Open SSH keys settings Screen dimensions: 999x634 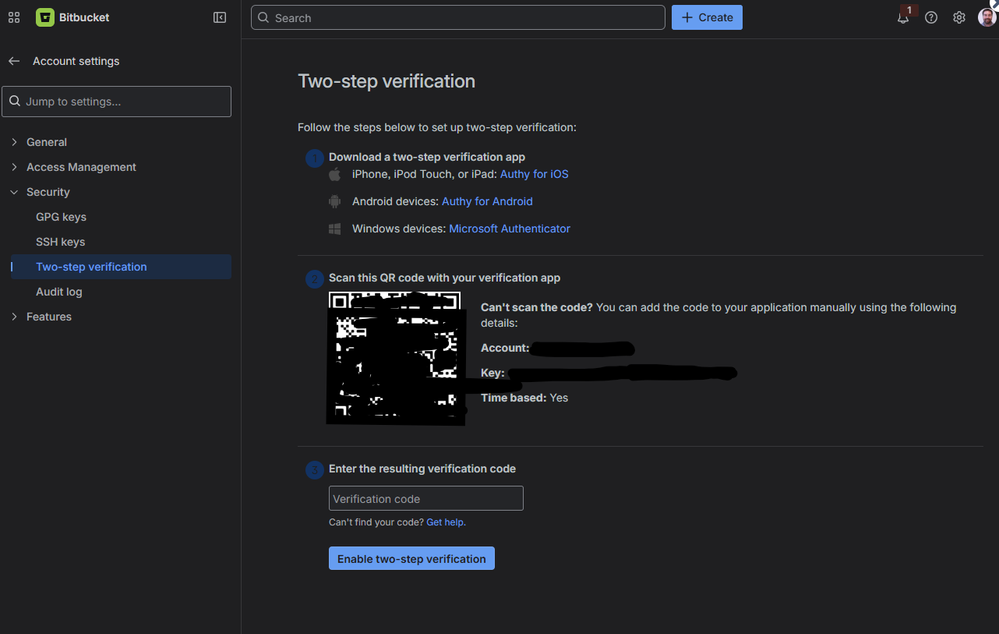(61, 241)
